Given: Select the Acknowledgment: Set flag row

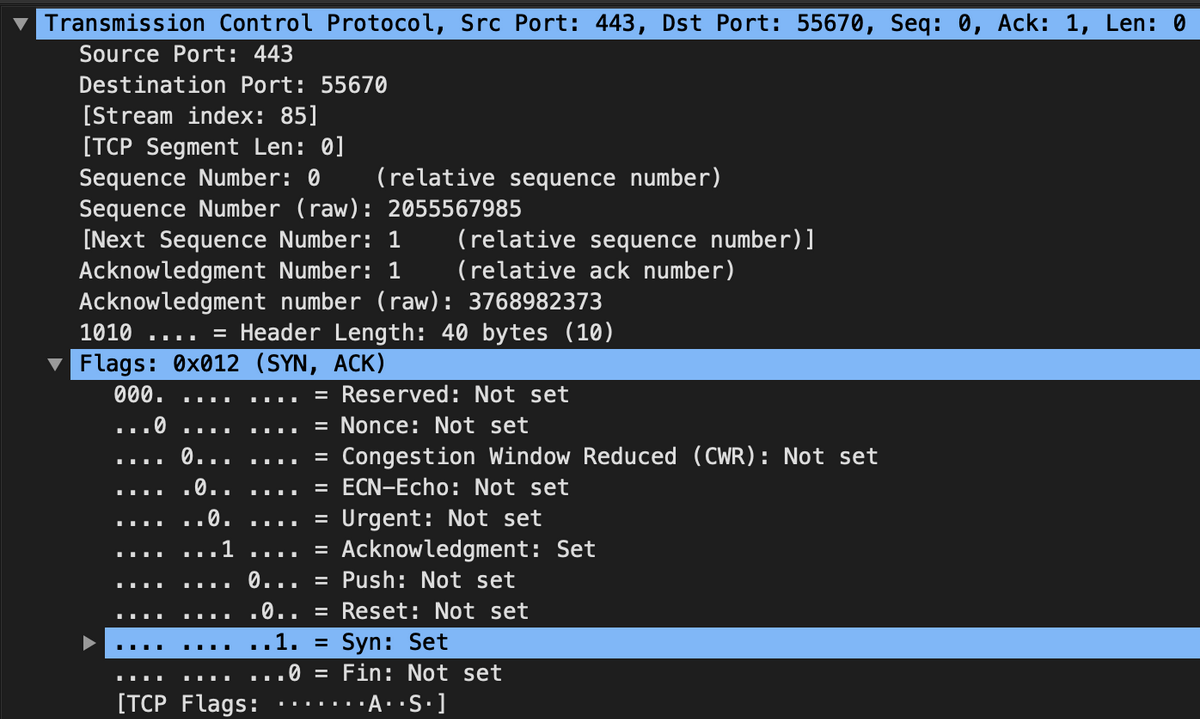Looking at the screenshot, I should (x=355, y=549).
